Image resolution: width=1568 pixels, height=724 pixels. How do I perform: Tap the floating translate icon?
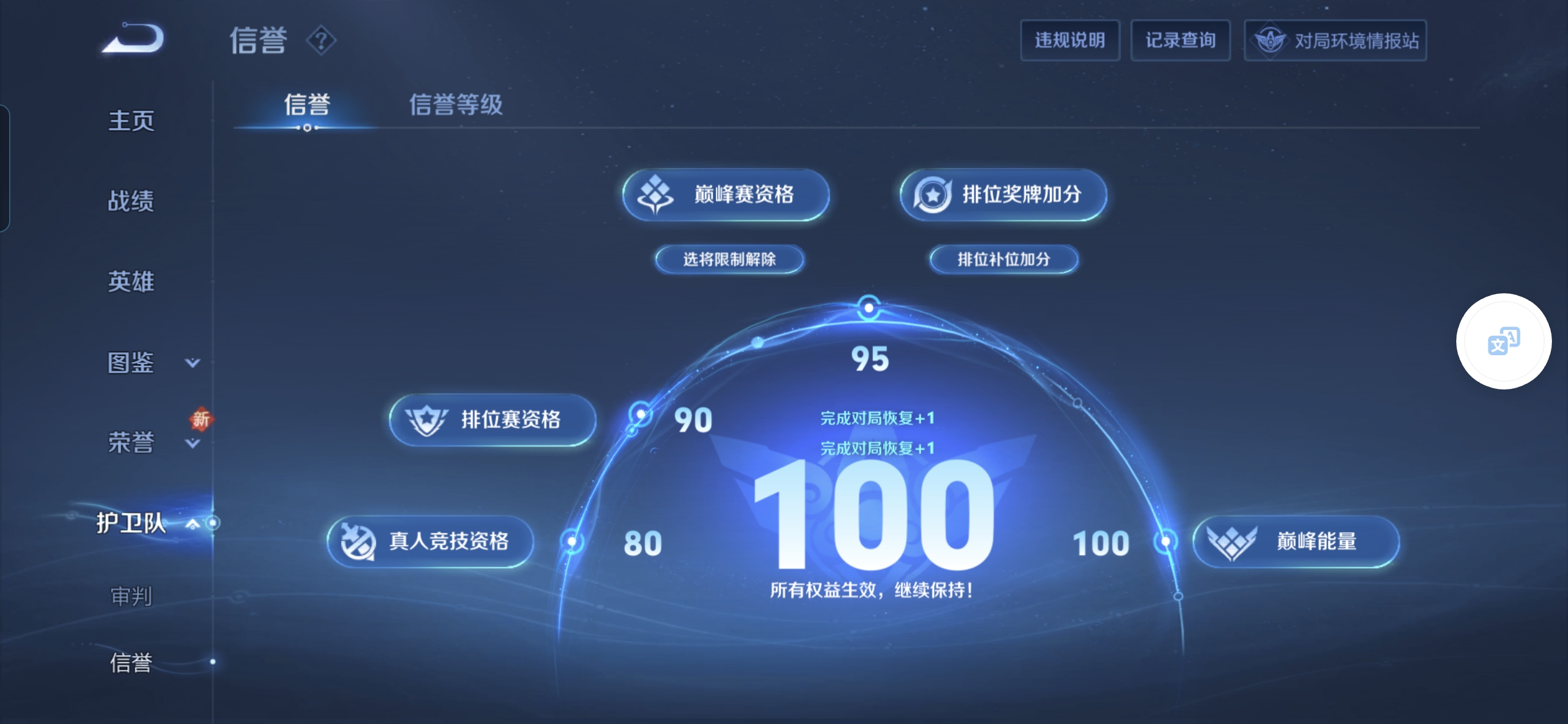pos(1503,341)
